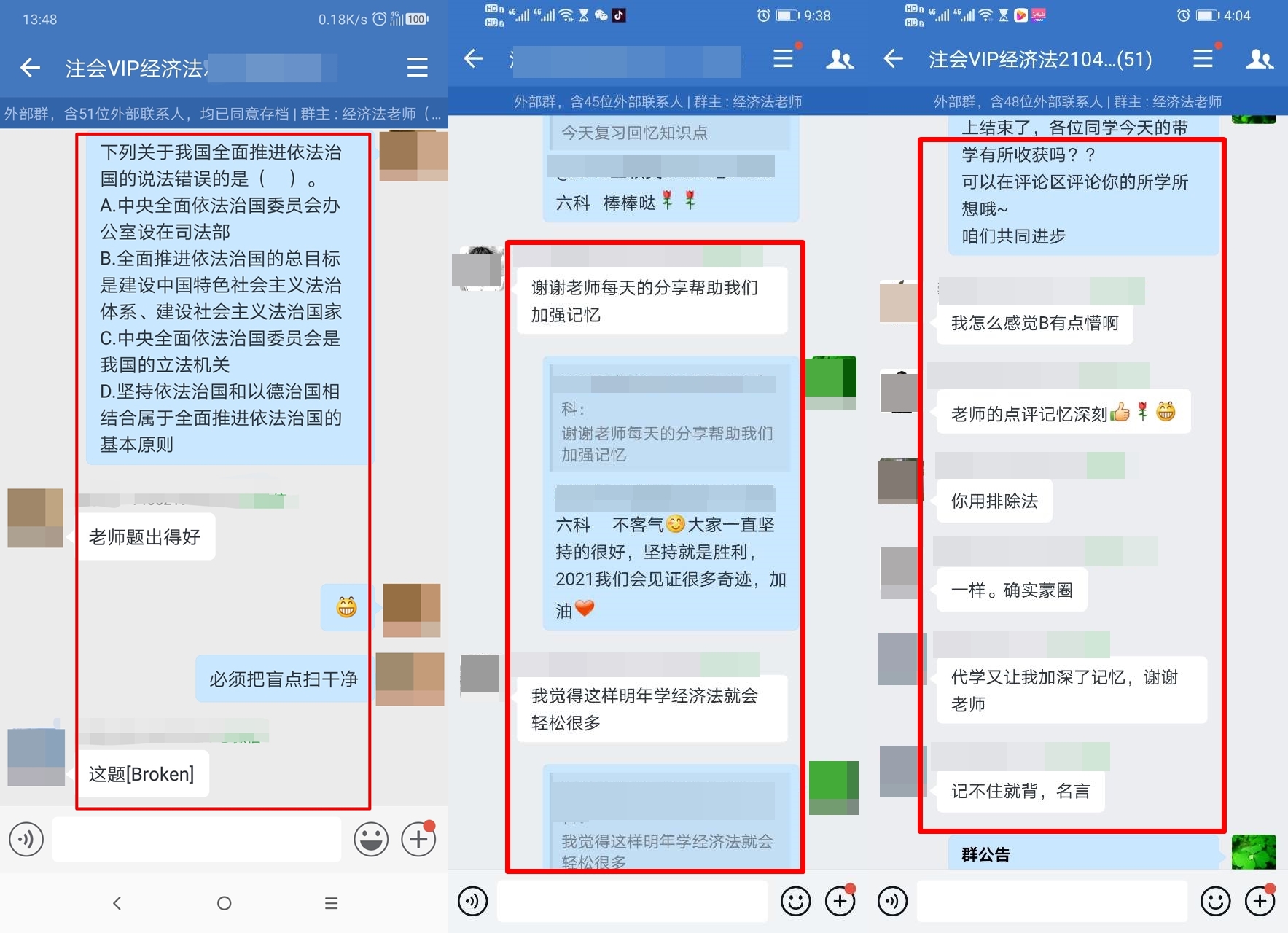Open the 群公告 group announcement

tap(985, 853)
